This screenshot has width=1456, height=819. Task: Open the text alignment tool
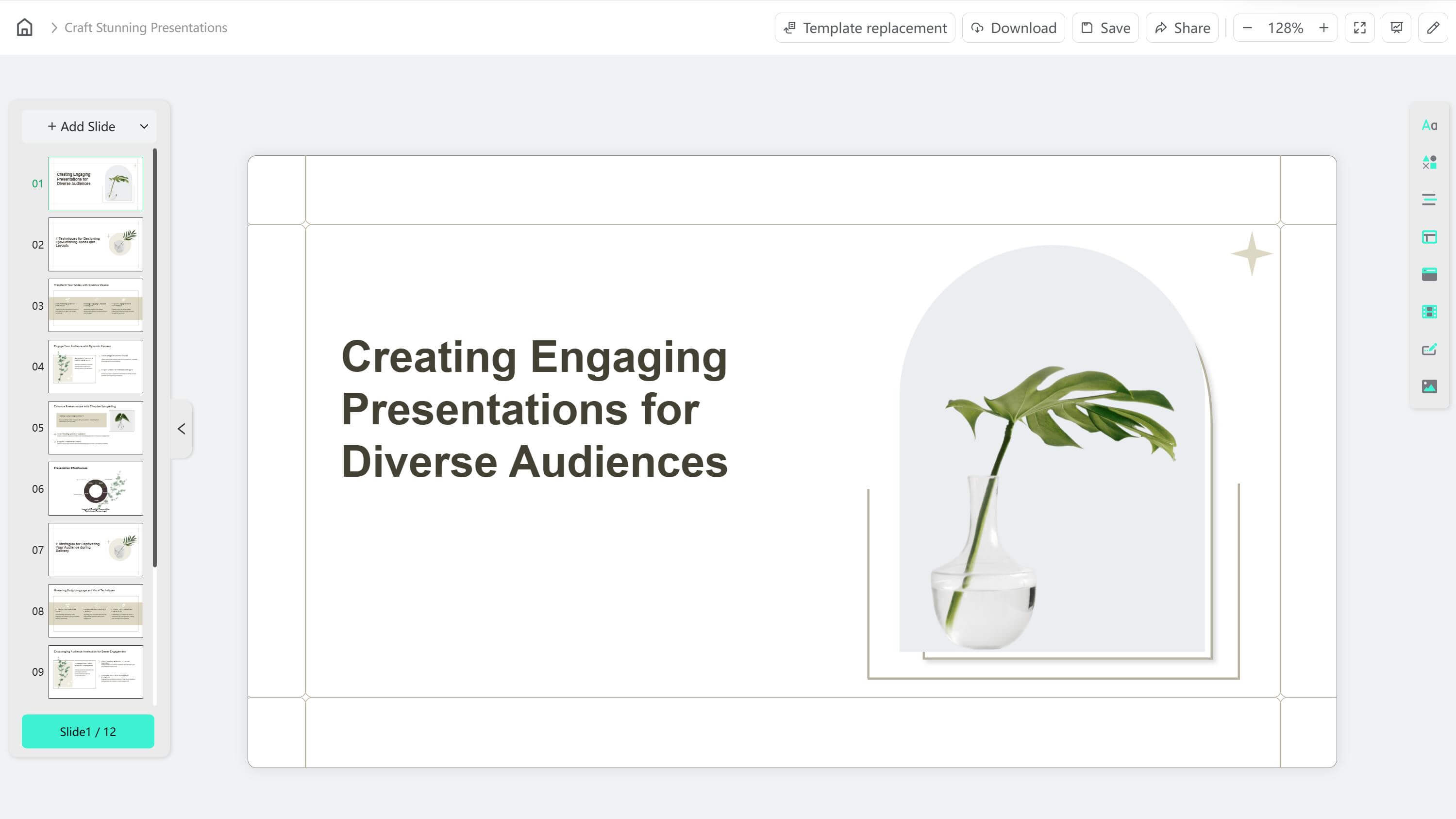click(x=1429, y=200)
